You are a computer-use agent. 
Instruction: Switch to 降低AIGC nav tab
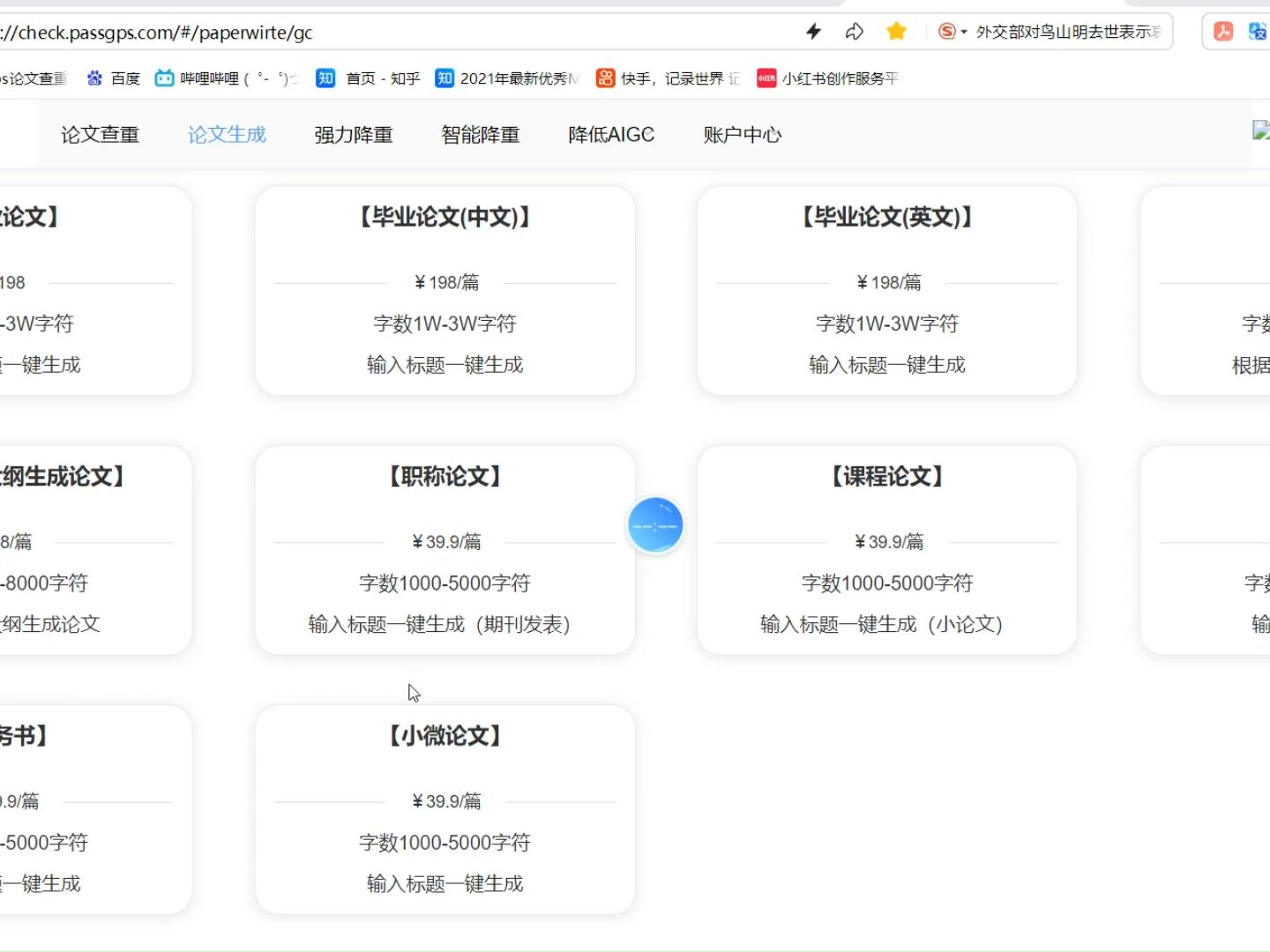611,134
